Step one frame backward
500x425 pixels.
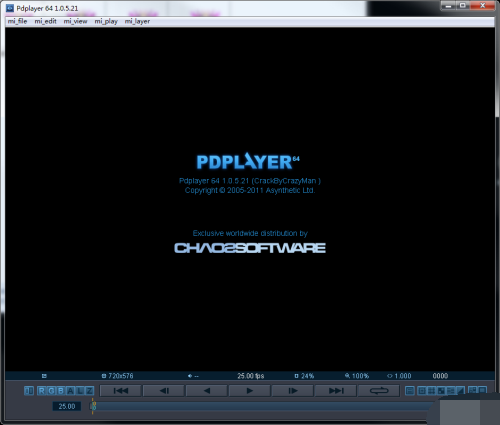pyautogui.click(x=164, y=391)
